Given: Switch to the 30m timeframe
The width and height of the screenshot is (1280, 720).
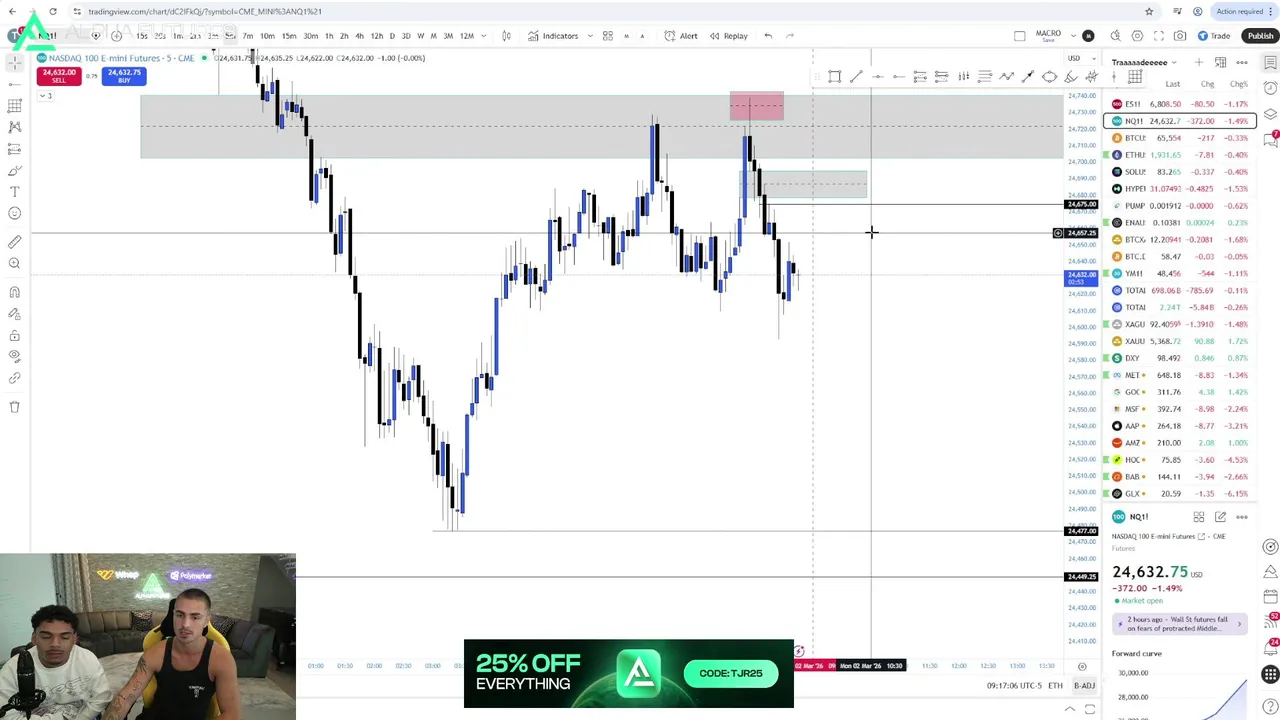Looking at the screenshot, I should pos(310,36).
